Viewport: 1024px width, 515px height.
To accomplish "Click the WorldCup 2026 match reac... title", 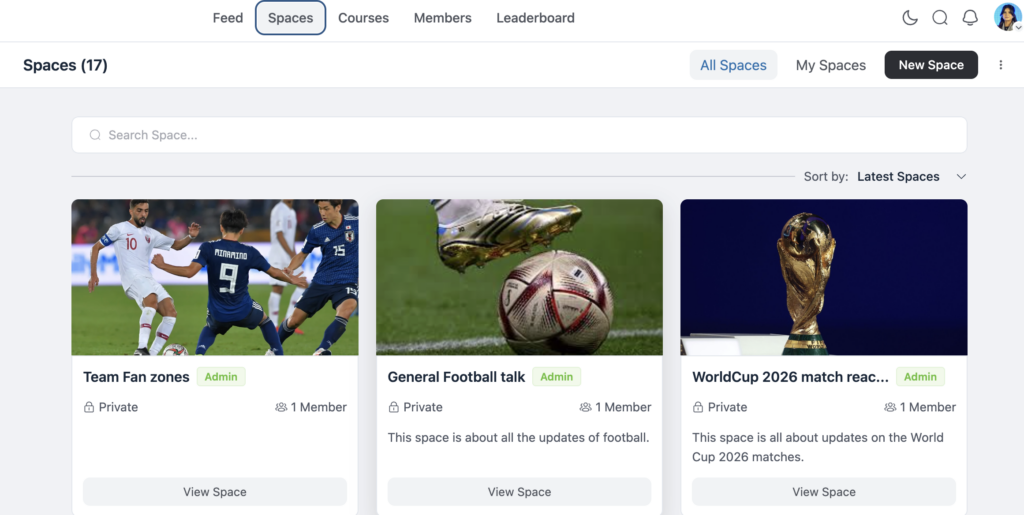I will pos(790,377).
